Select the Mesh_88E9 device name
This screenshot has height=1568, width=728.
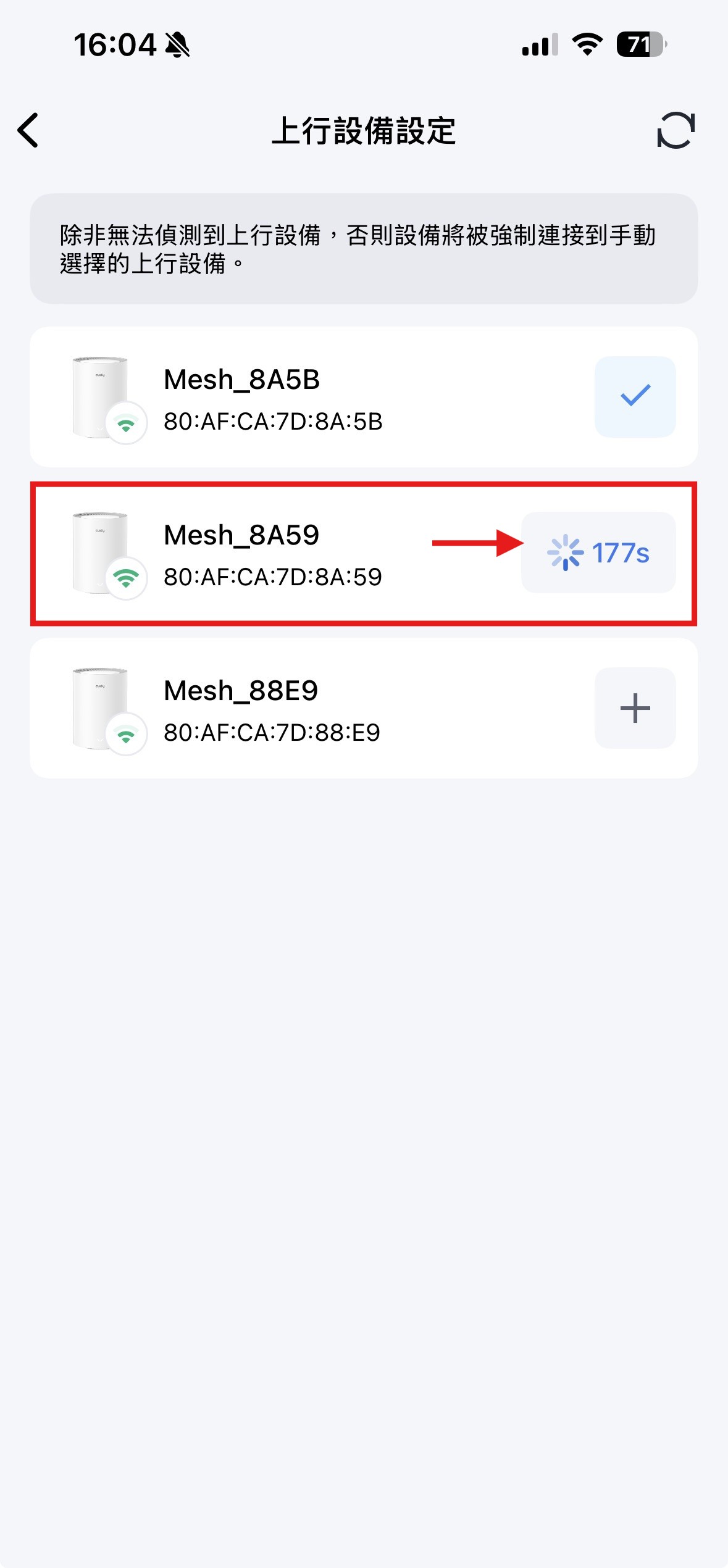pos(240,691)
